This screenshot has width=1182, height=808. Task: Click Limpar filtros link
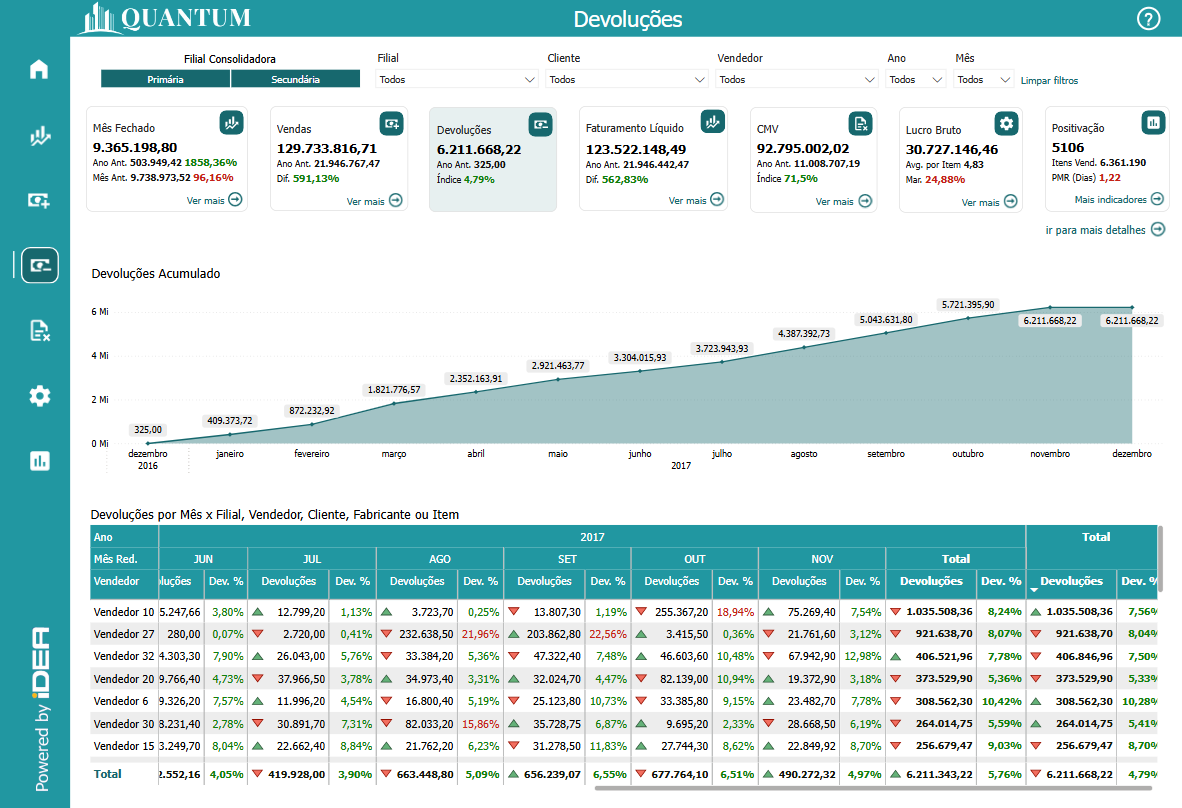point(1049,81)
